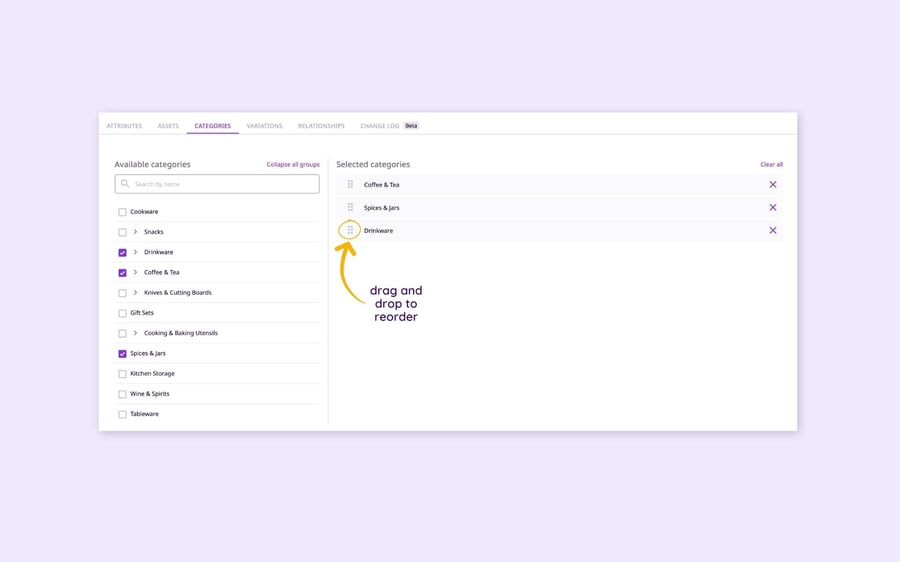Click the drag handle for Drinkware
The width and height of the screenshot is (900, 562).
(x=350, y=230)
